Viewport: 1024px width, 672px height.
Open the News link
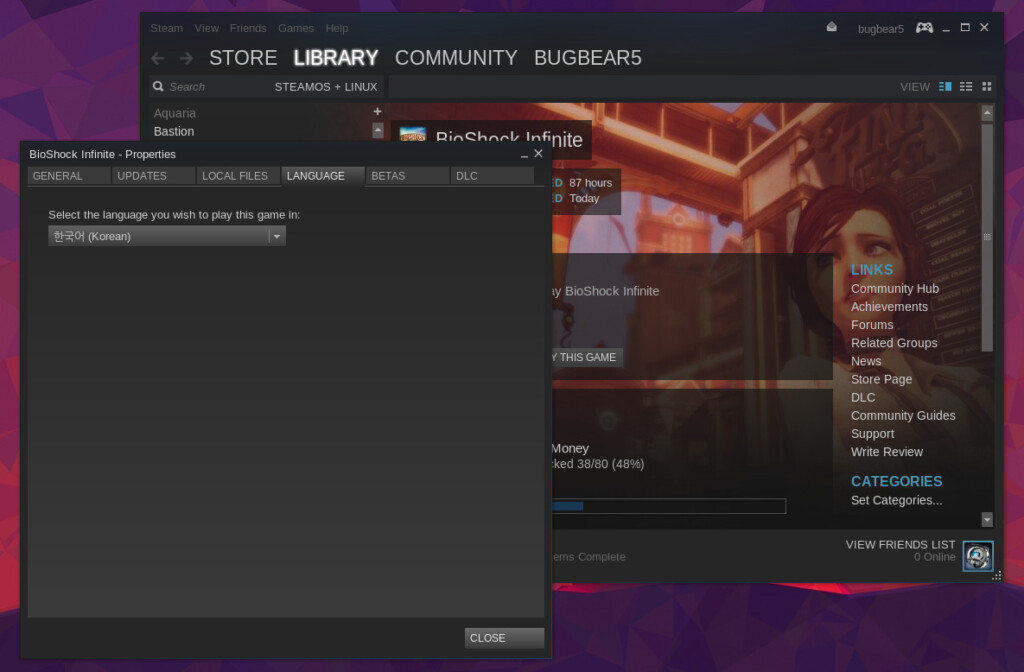tap(866, 361)
